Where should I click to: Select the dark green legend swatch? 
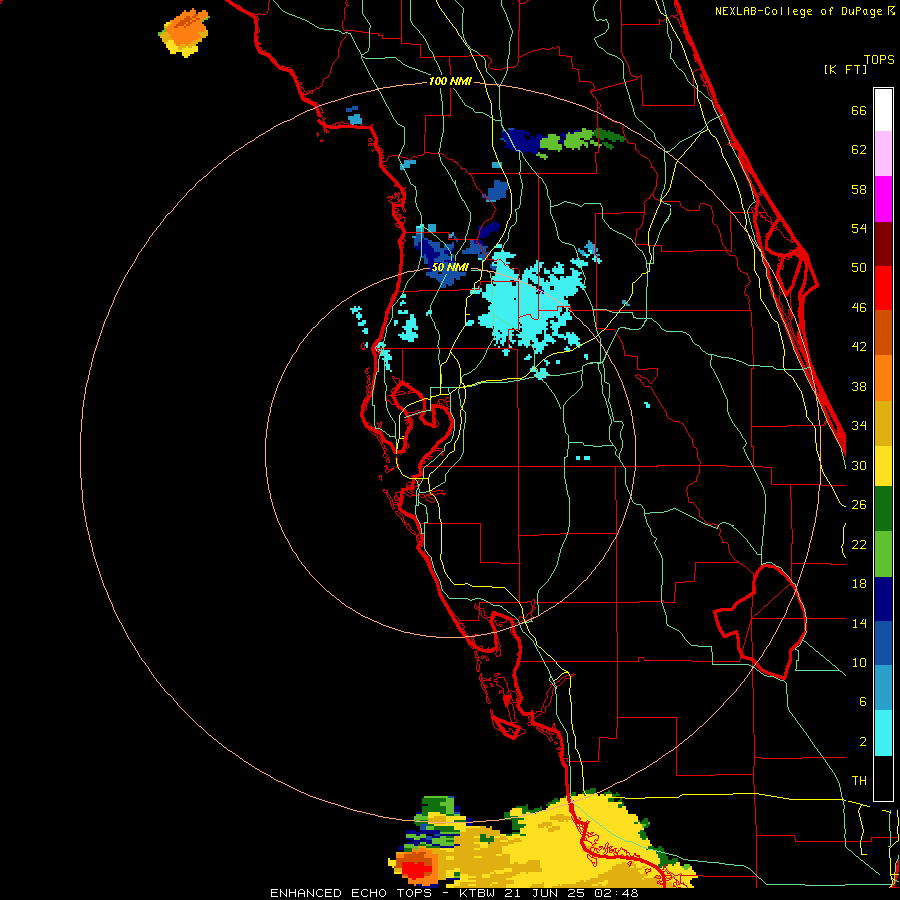point(883,509)
